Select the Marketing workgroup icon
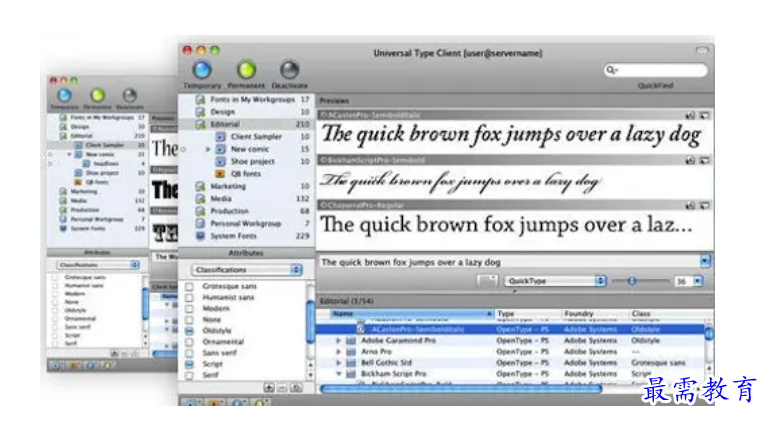Viewport: 765px width, 421px height. pos(200,186)
